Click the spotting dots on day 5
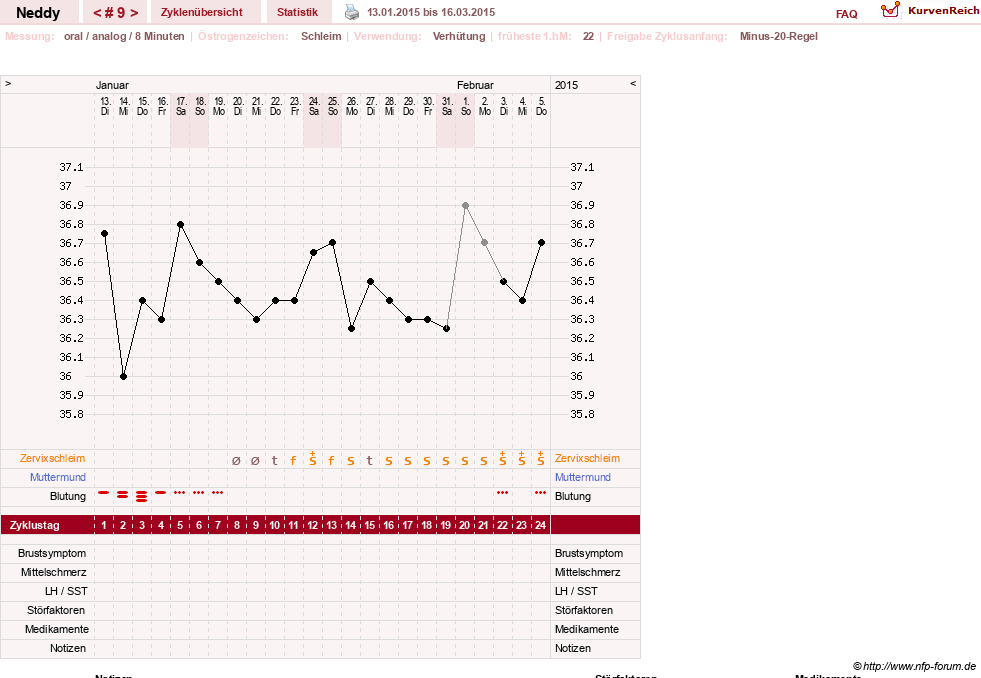The width and height of the screenshot is (981, 678). tap(180, 493)
